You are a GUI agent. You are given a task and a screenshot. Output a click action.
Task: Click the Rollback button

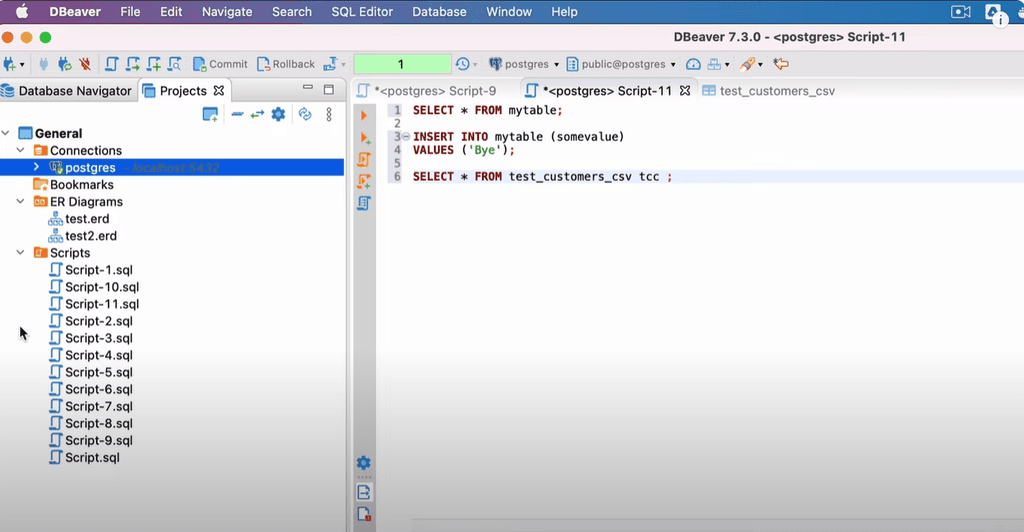tap(286, 64)
